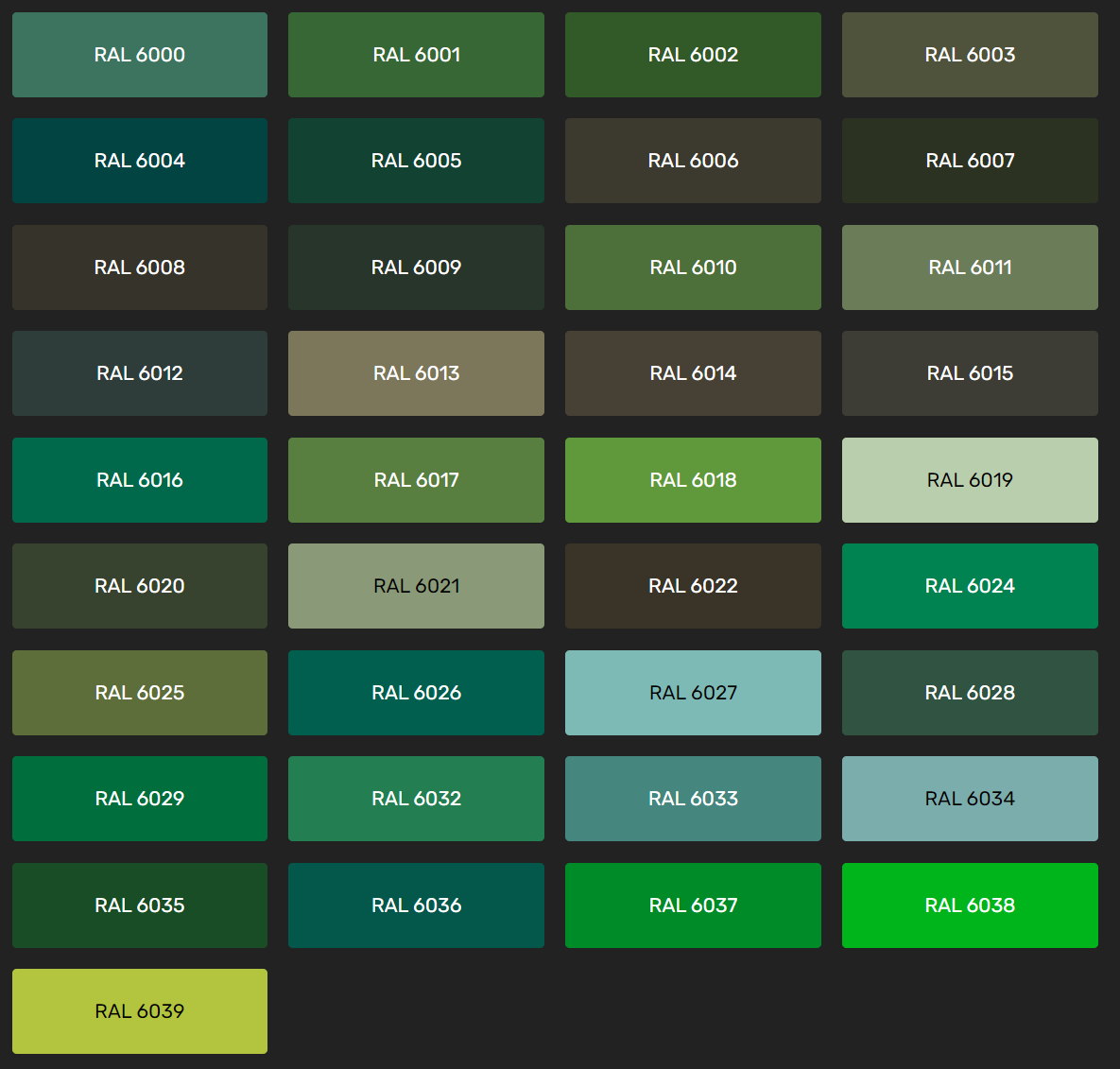Click the RAL 6024 swatch
Screen dimensions: 1120x1069
click(x=970, y=586)
